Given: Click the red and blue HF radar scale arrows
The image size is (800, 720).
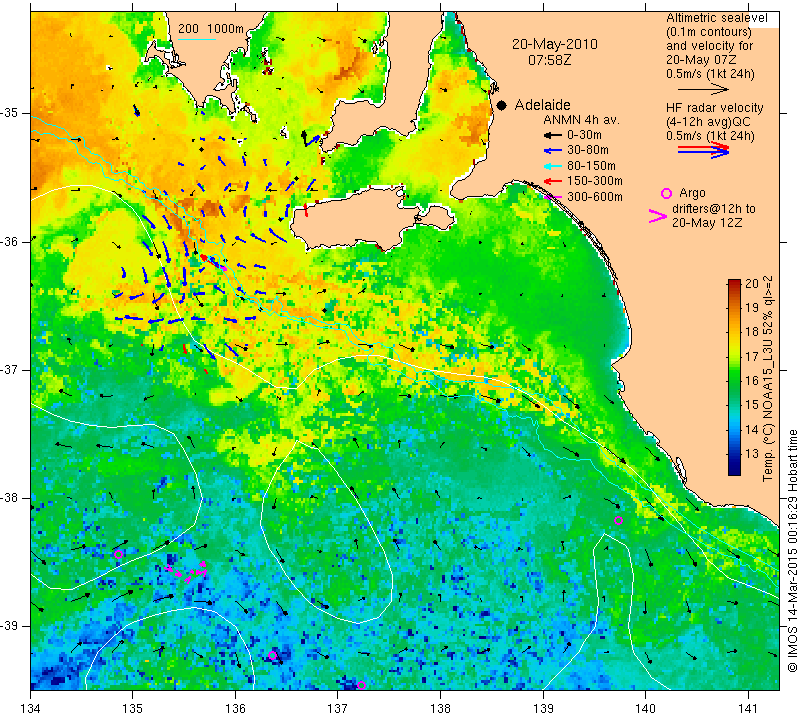Looking at the screenshot, I should 704,150.
